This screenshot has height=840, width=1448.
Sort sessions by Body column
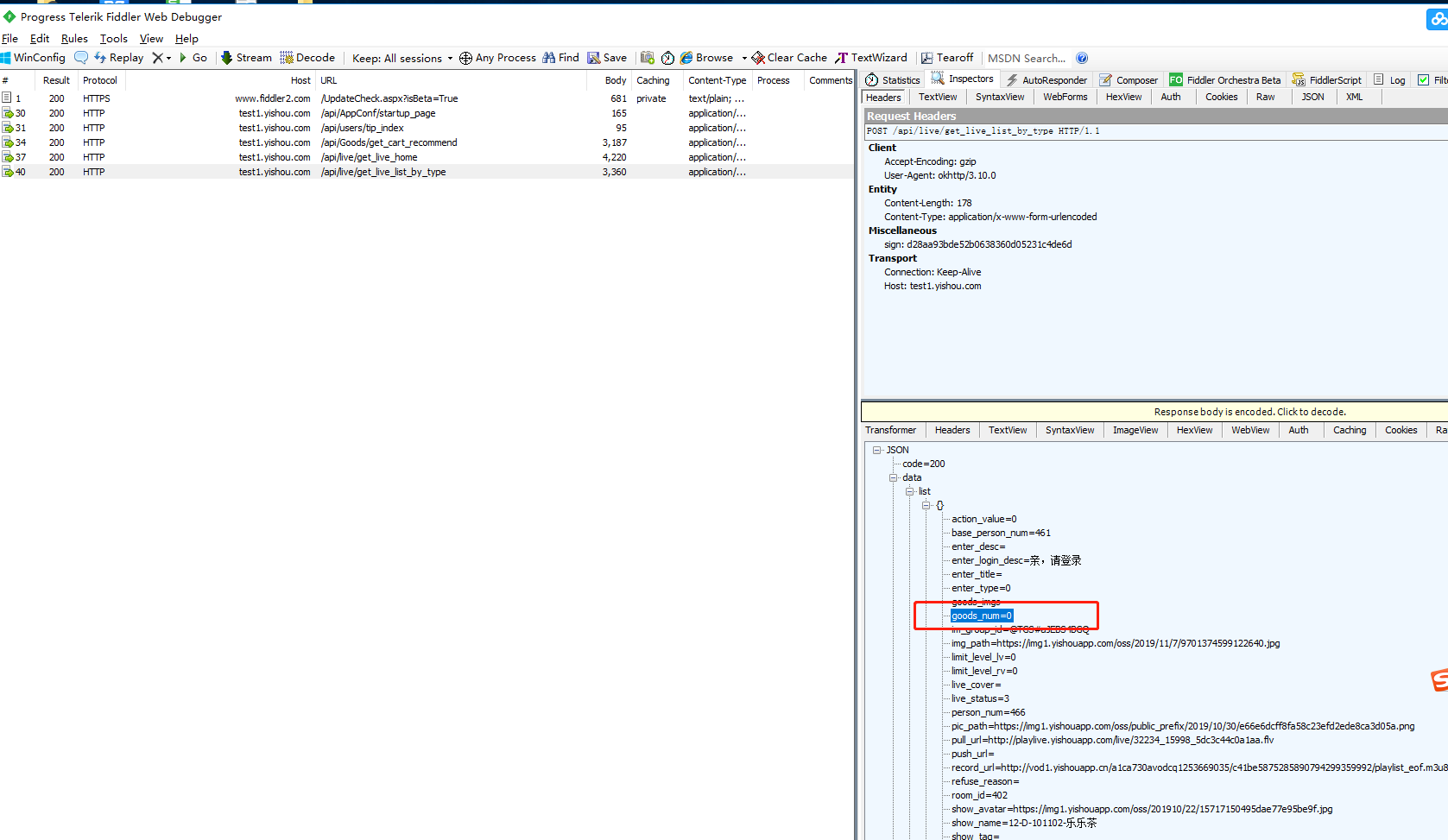pos(609,80)
